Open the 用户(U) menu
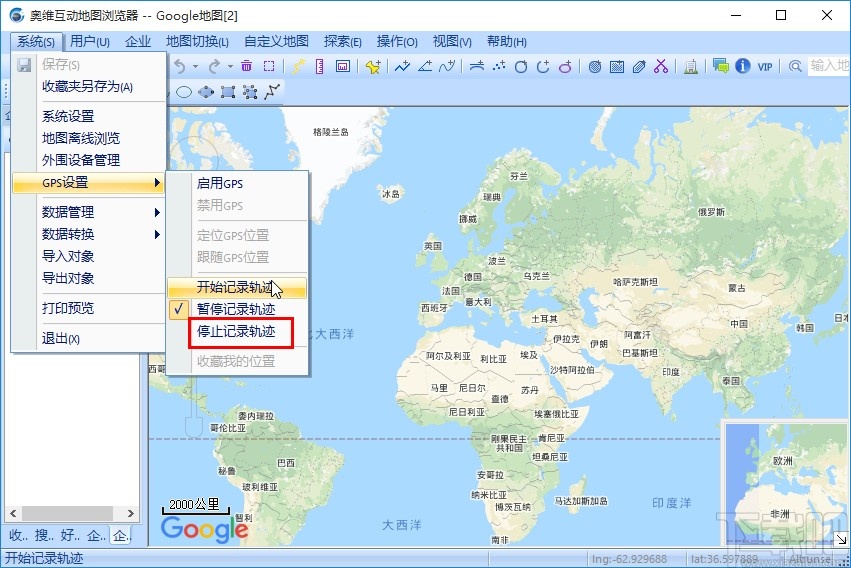851x568 pixels. 90,42
